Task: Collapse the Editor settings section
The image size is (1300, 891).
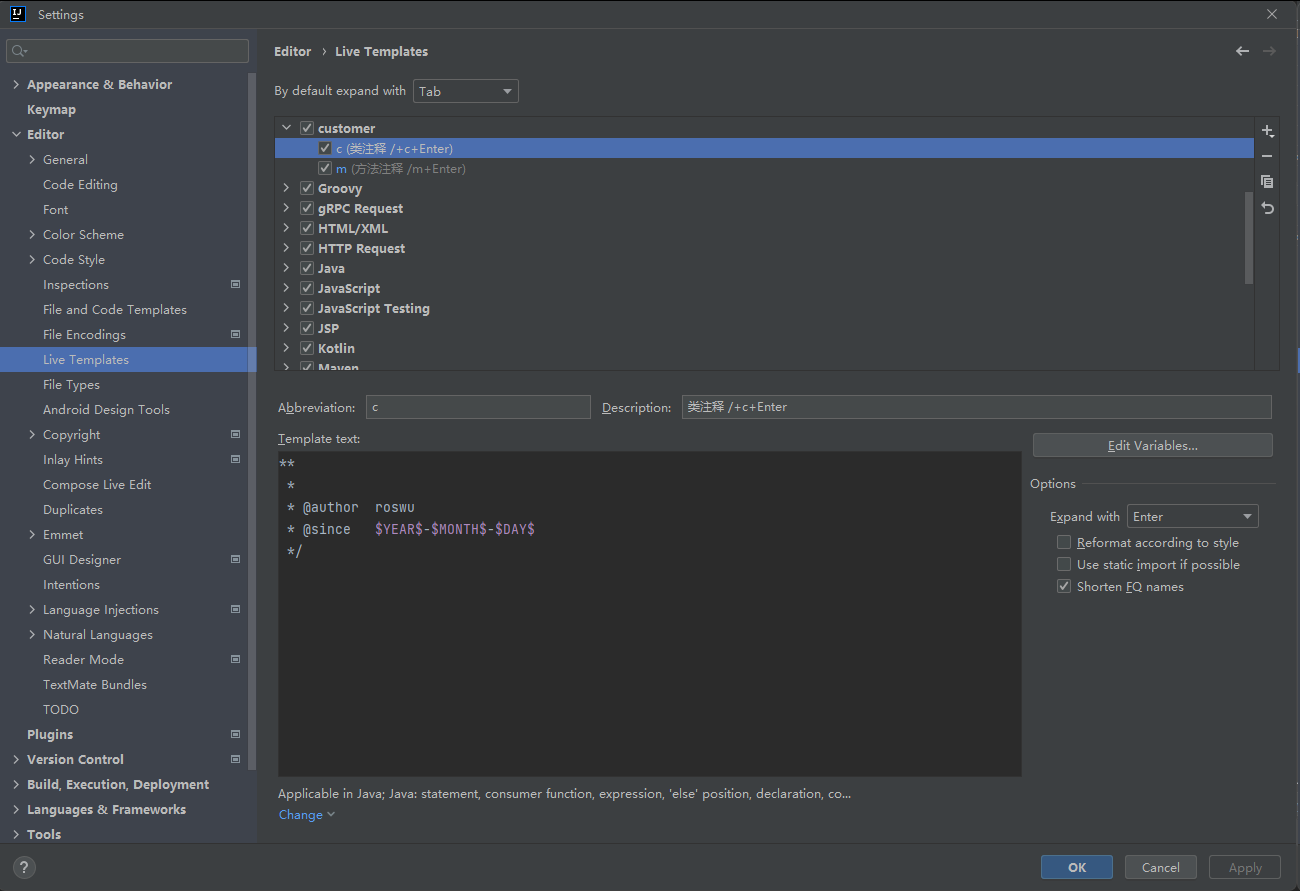Action: pos(16,134)
